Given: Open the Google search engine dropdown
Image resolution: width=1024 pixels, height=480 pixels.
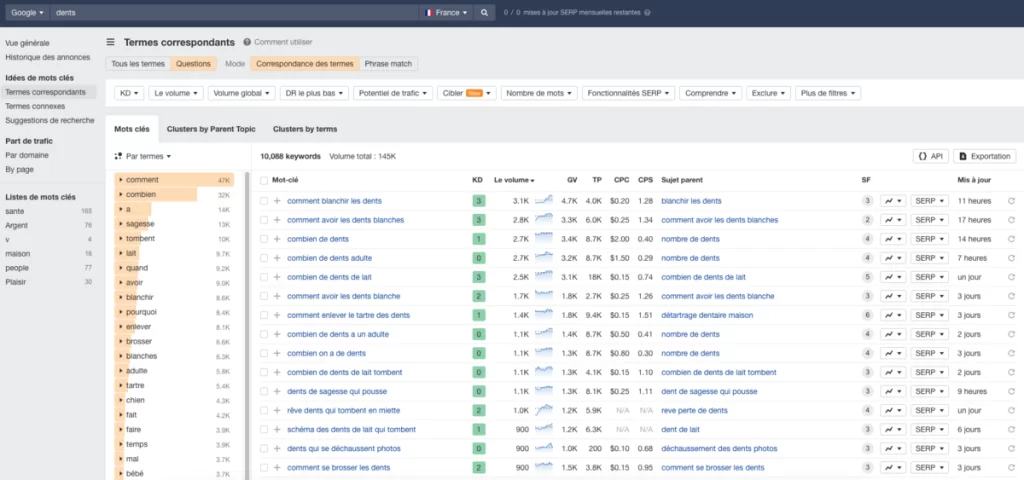Looking at the screenshot, I should (27, 12).
